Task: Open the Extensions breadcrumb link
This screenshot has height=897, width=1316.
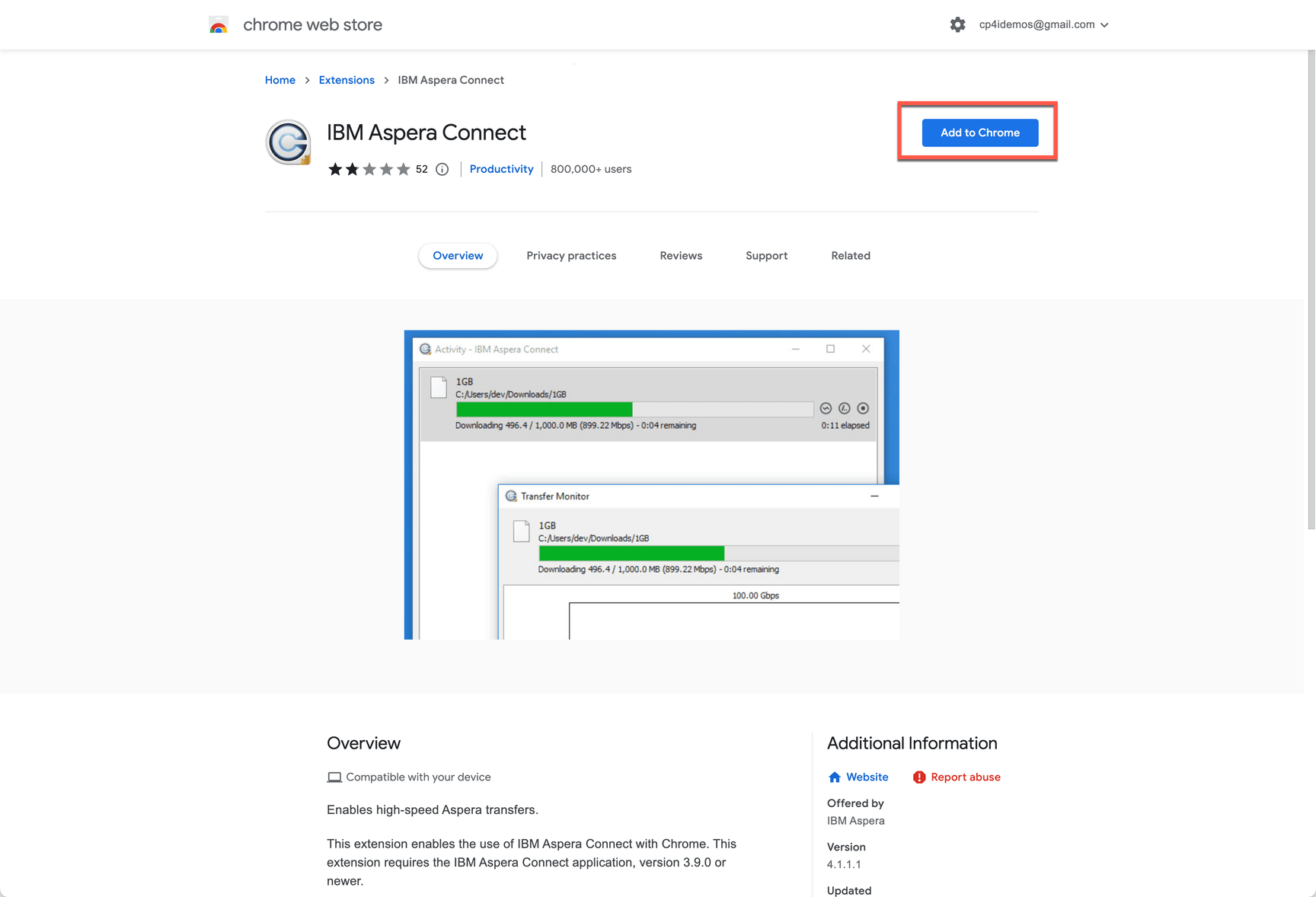Action: [x=347, y=80]
